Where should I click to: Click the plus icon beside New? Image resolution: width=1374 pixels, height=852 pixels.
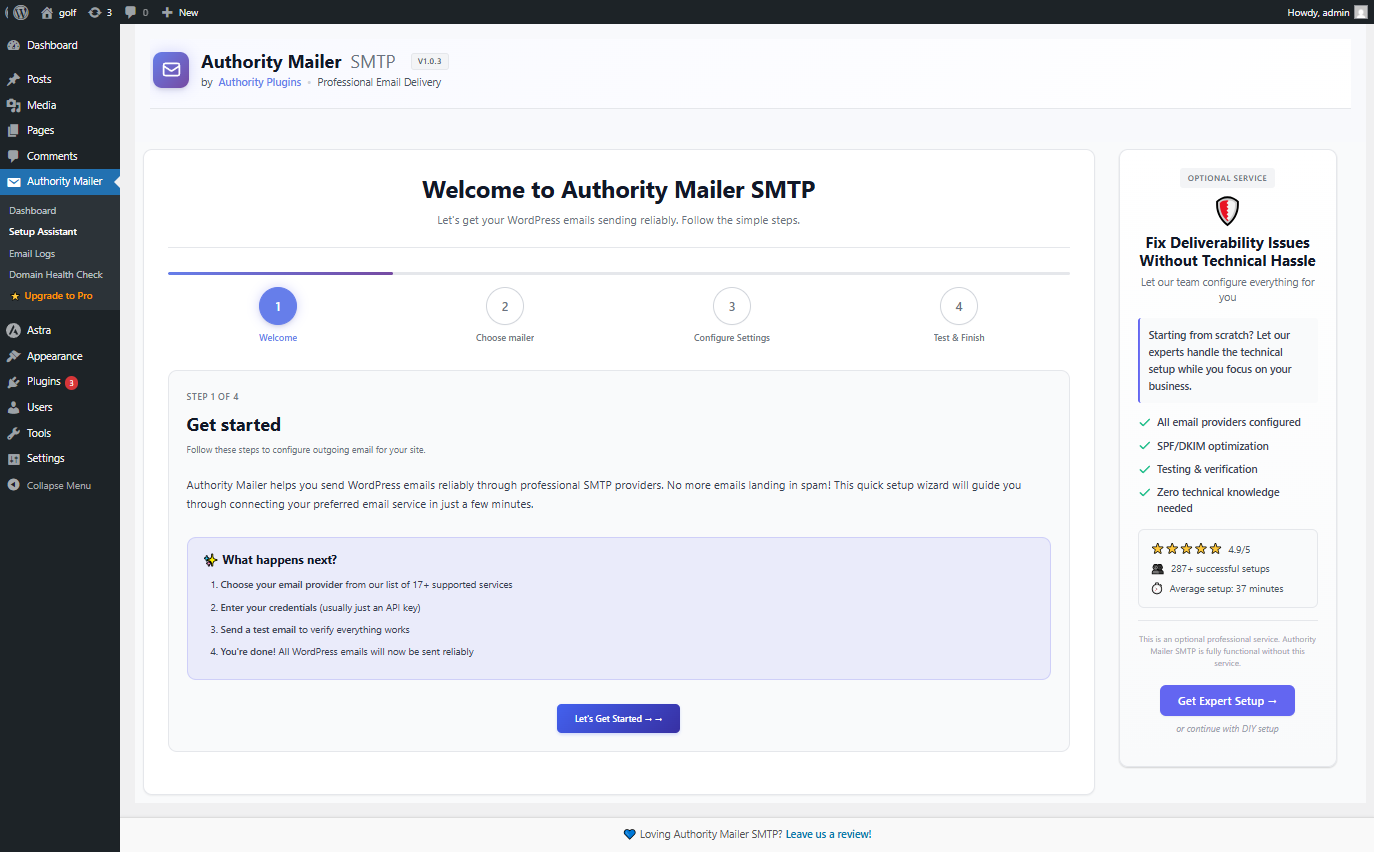(x=167, y=12)
